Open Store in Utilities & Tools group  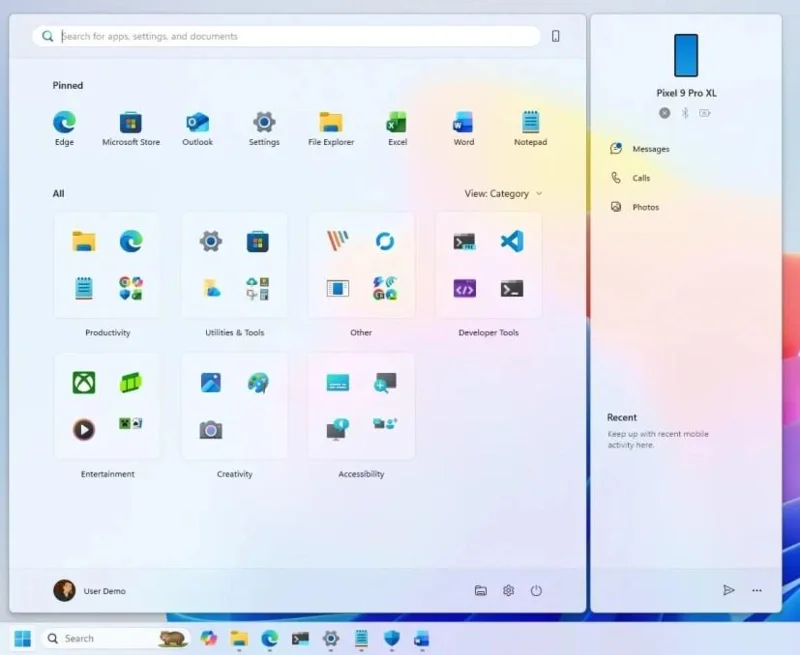[258, 241]
